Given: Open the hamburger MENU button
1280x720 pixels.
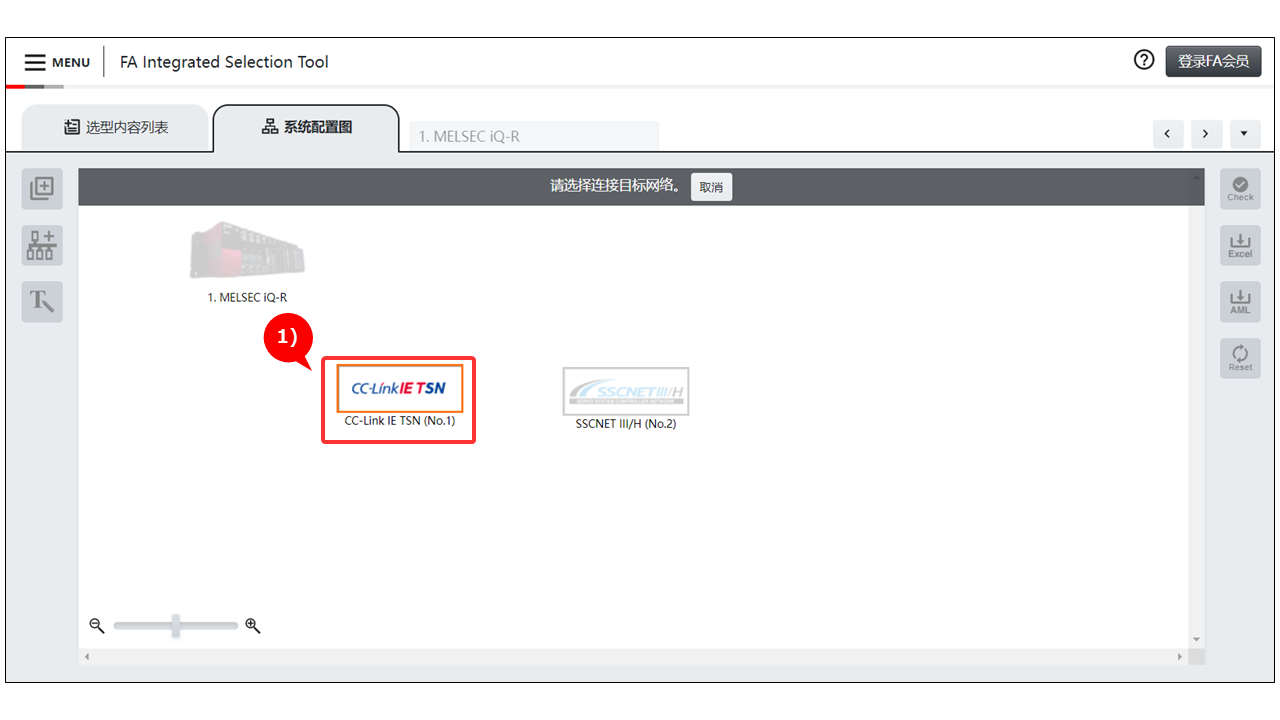Looking at the screenshot, I should pos(57,62).
